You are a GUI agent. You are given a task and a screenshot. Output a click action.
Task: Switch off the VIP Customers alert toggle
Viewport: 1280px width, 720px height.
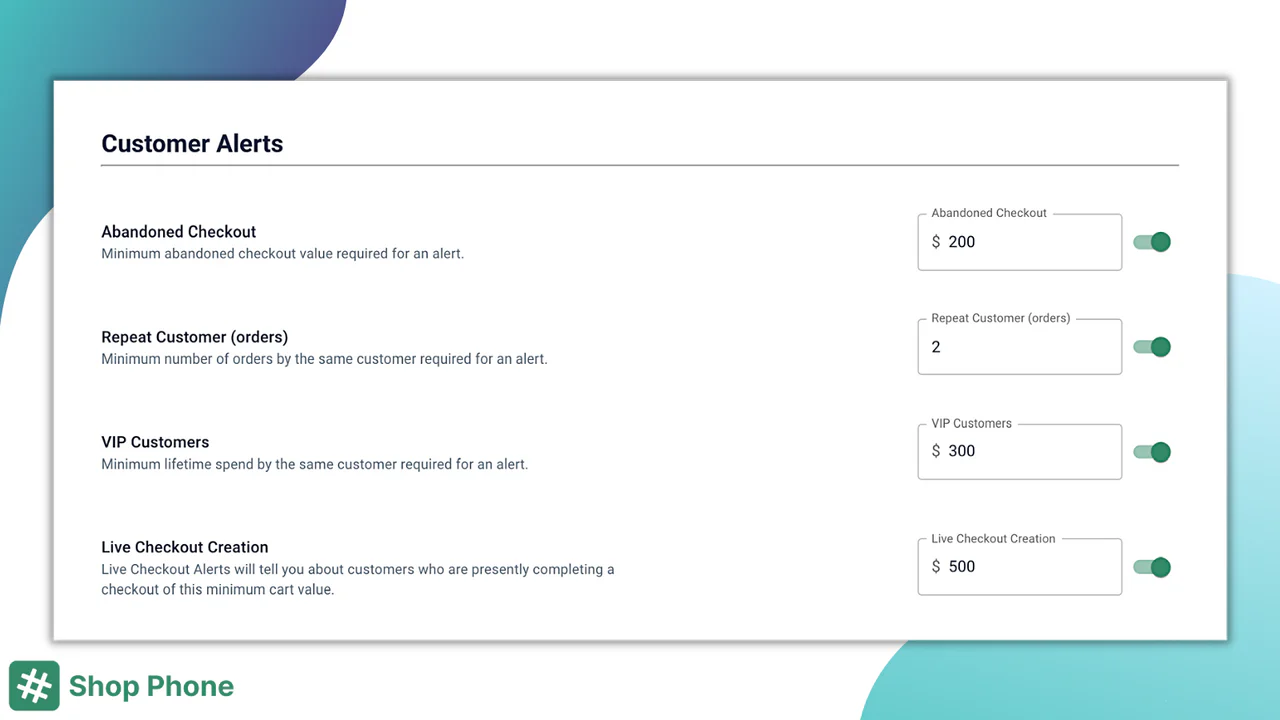click(x=1152, y=452)
